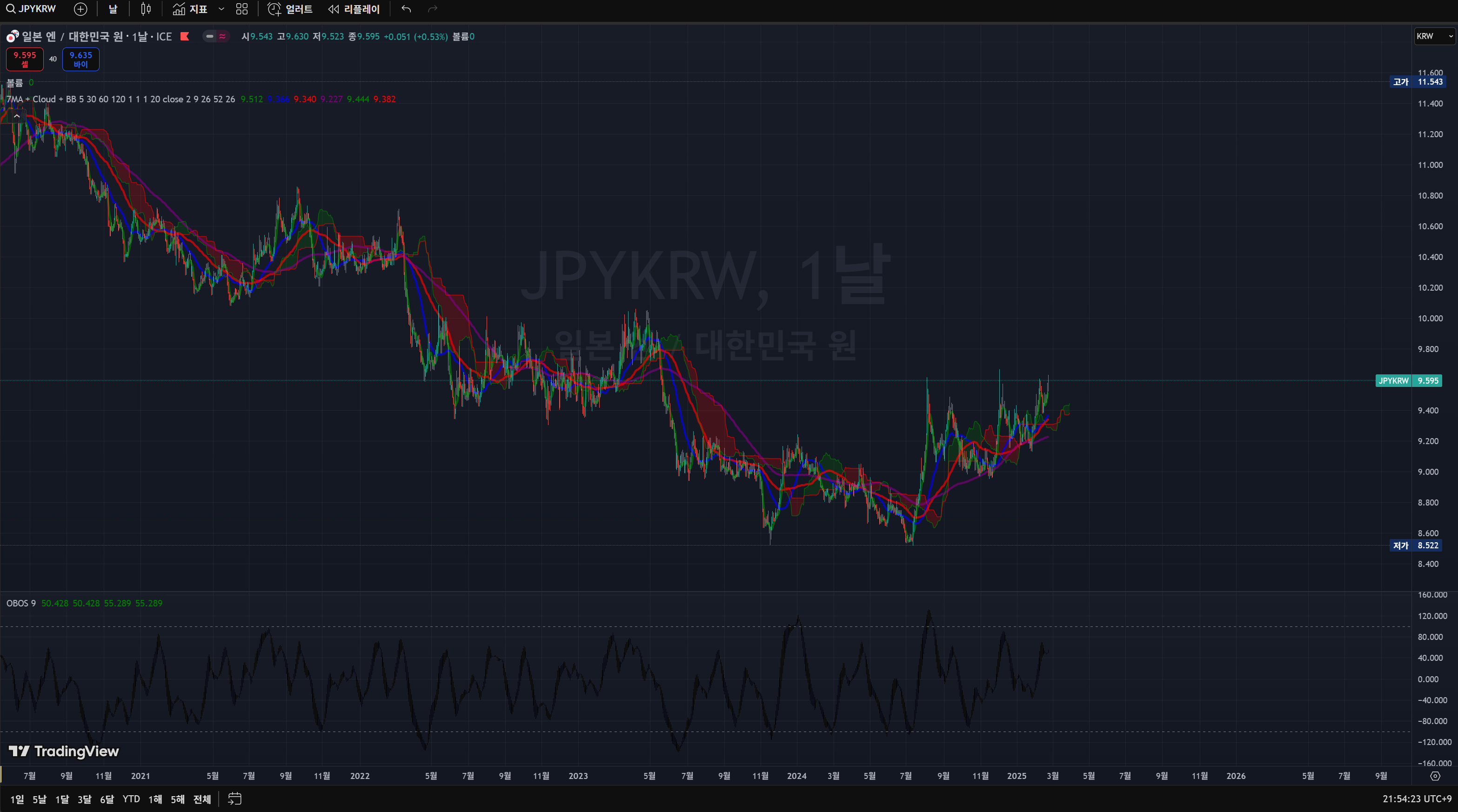Open the KRW currency dropdown
The image size is (1458, 812).
[1434, 36]
